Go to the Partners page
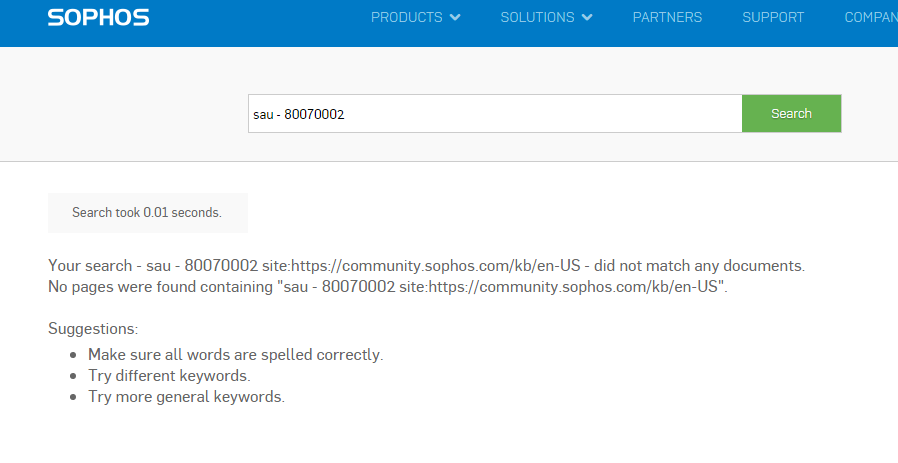Image resolution: width=898 pixels, height=463 pixels. pyautogui.click(x=667, y=17)
